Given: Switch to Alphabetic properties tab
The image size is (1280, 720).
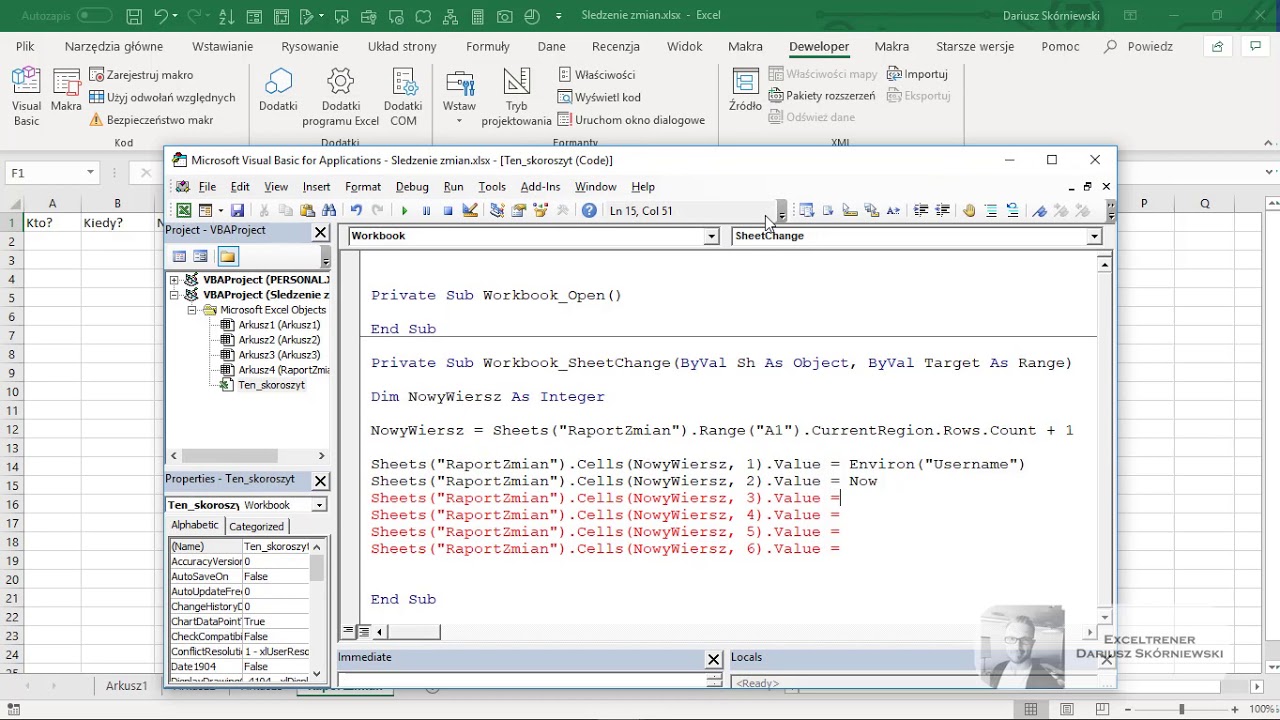Looking at the screenshot, I should tap(195, 525).
